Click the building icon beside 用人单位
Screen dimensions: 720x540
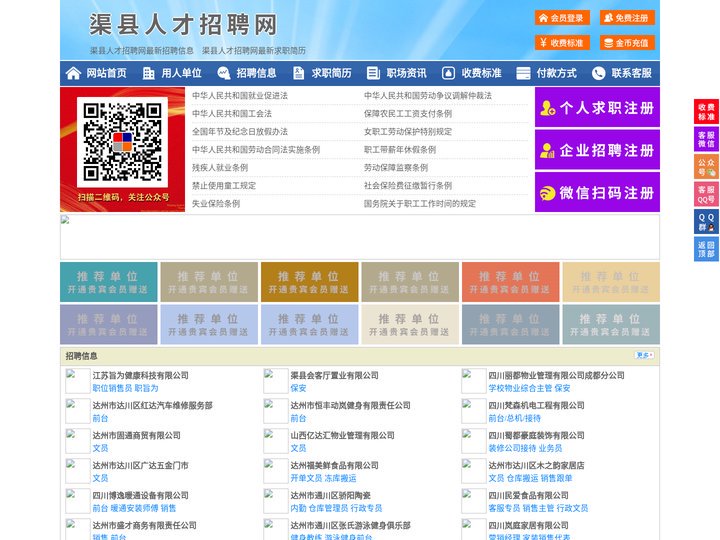(x=148, y=73)
